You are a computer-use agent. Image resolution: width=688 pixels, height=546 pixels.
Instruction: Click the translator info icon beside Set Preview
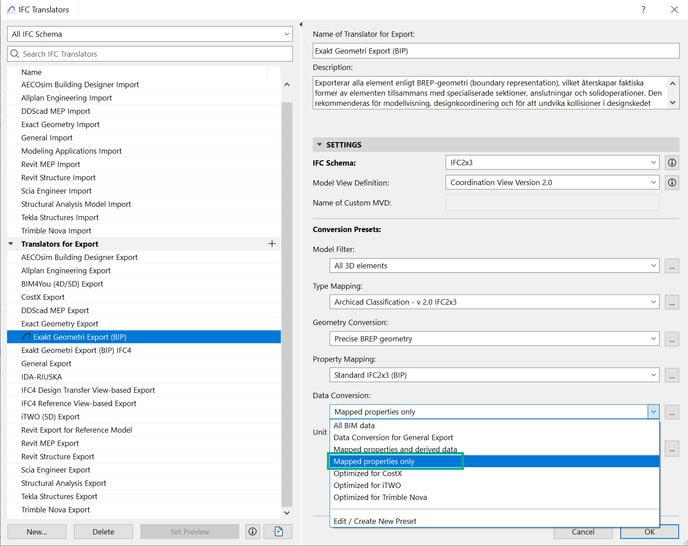coord(253,532)
